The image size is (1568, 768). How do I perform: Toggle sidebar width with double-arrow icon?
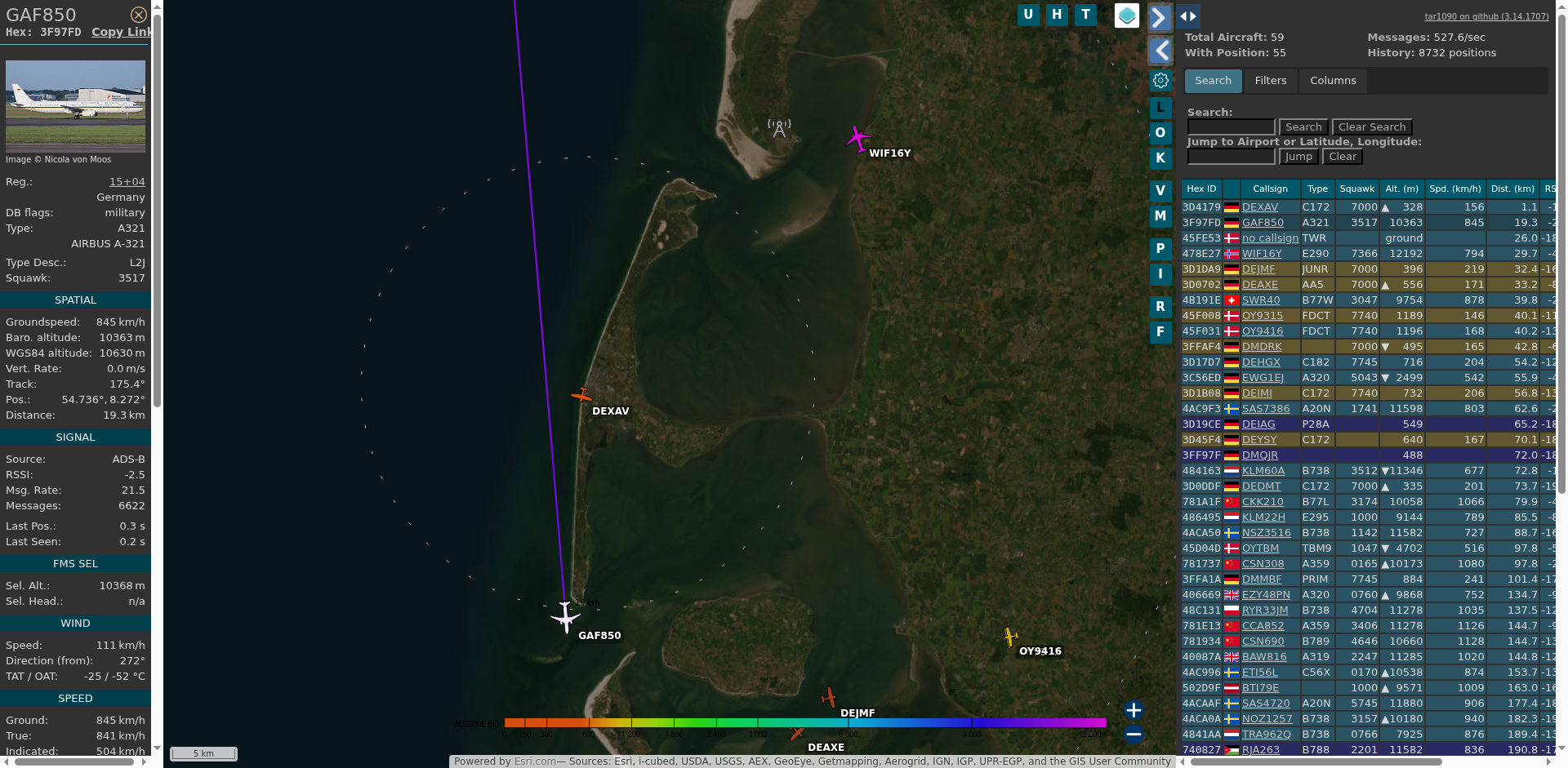tap(1188, 16)
